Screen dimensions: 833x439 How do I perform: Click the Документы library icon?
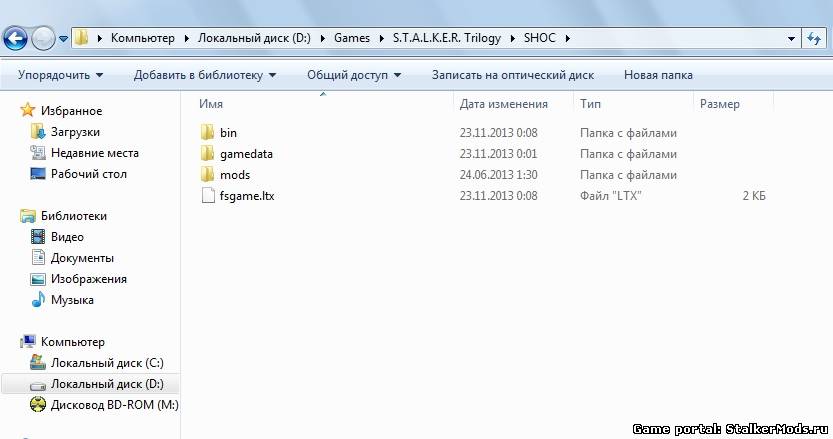coord(38,257)
